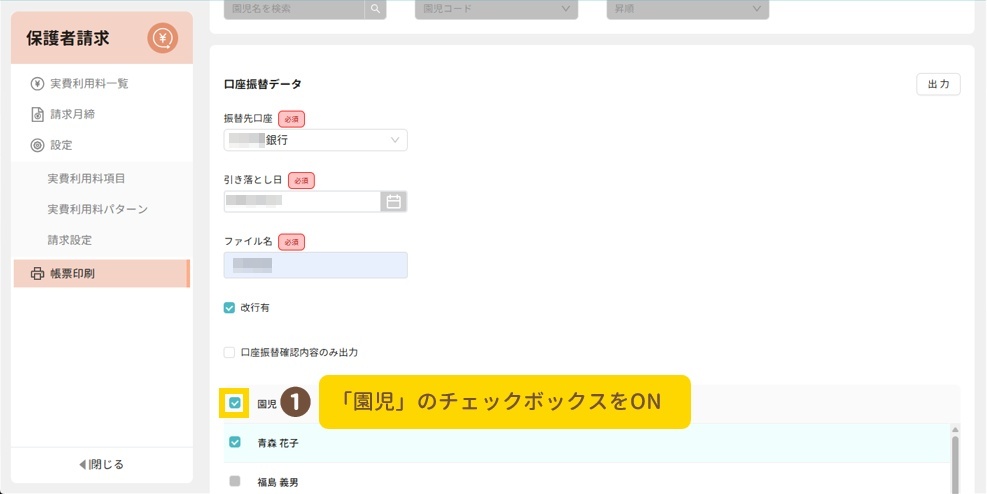Screen dimensions: 987x494
Task: Open the 振替先口座 bank dropdown
Action: [315, 140]
